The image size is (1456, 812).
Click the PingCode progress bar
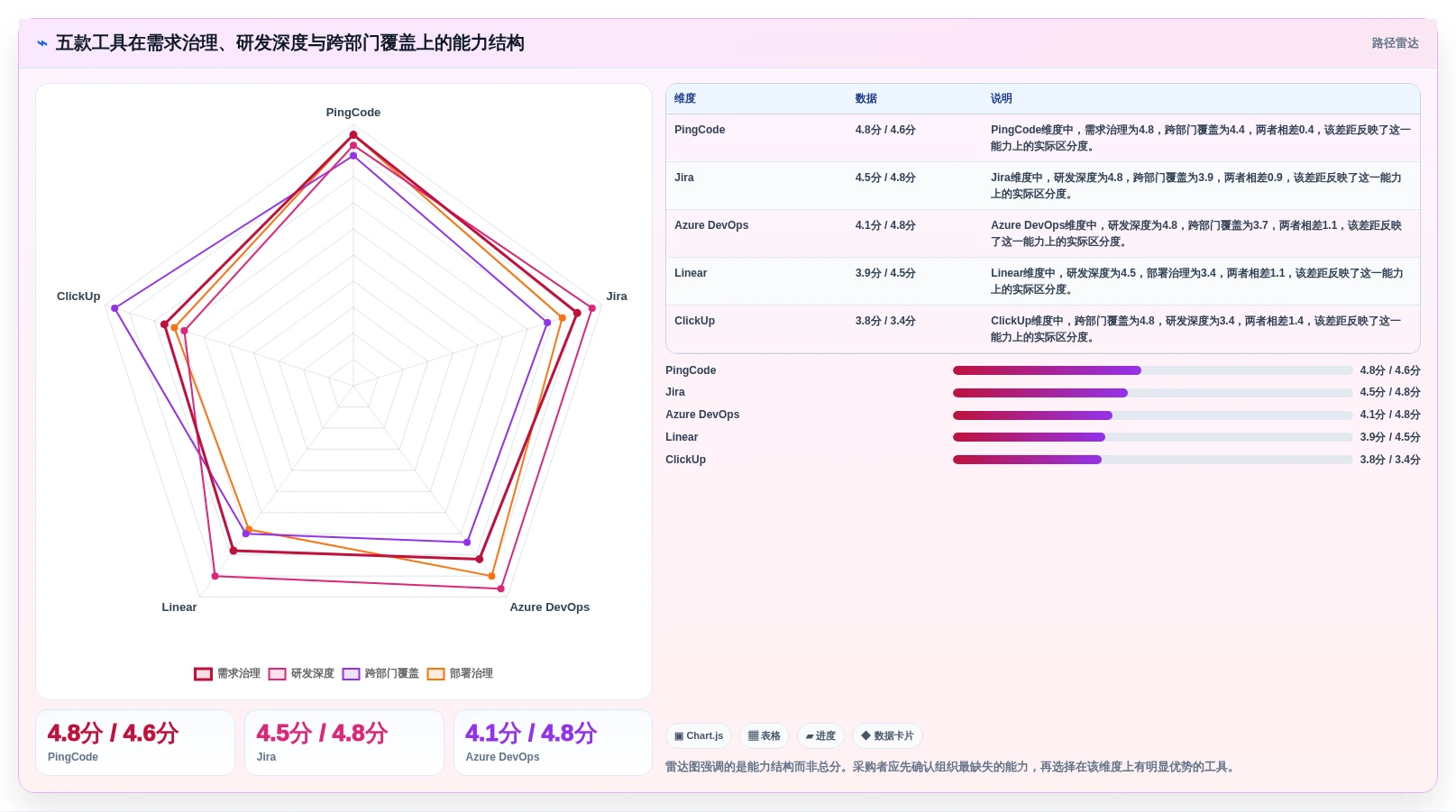click(x=1153, y=370)
